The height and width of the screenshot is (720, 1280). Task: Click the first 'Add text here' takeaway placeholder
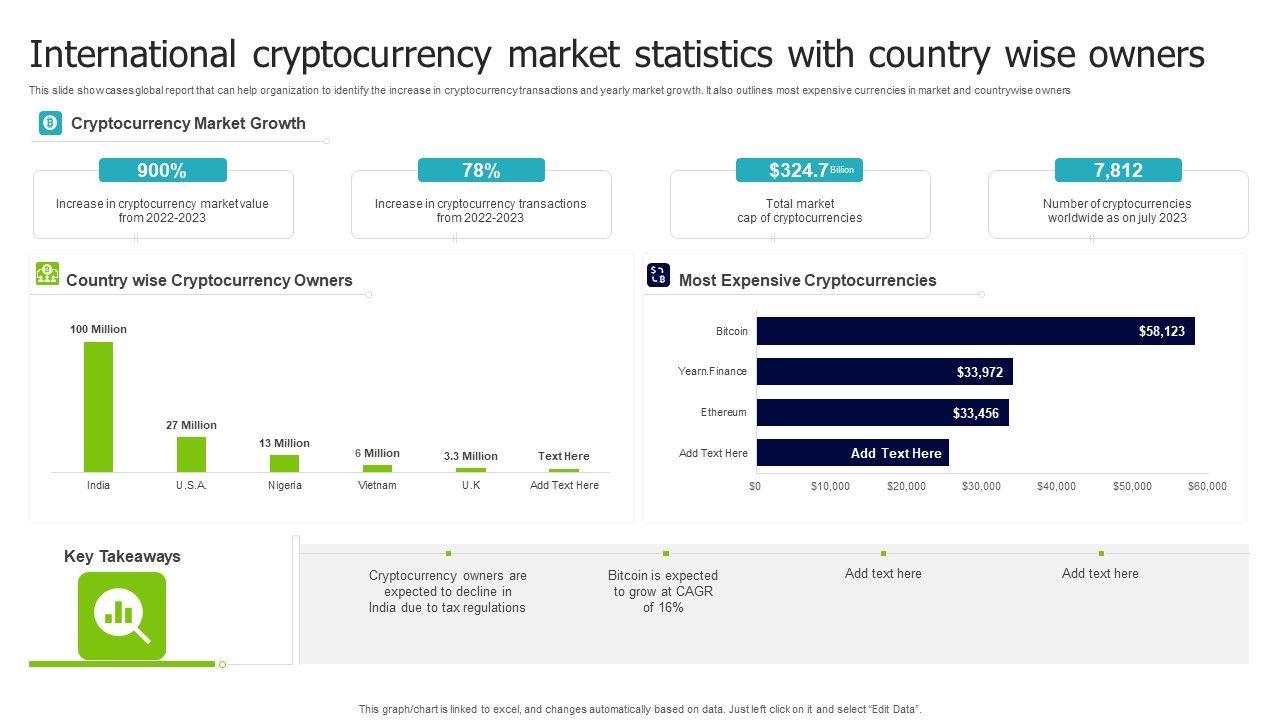tap(883, 573)
